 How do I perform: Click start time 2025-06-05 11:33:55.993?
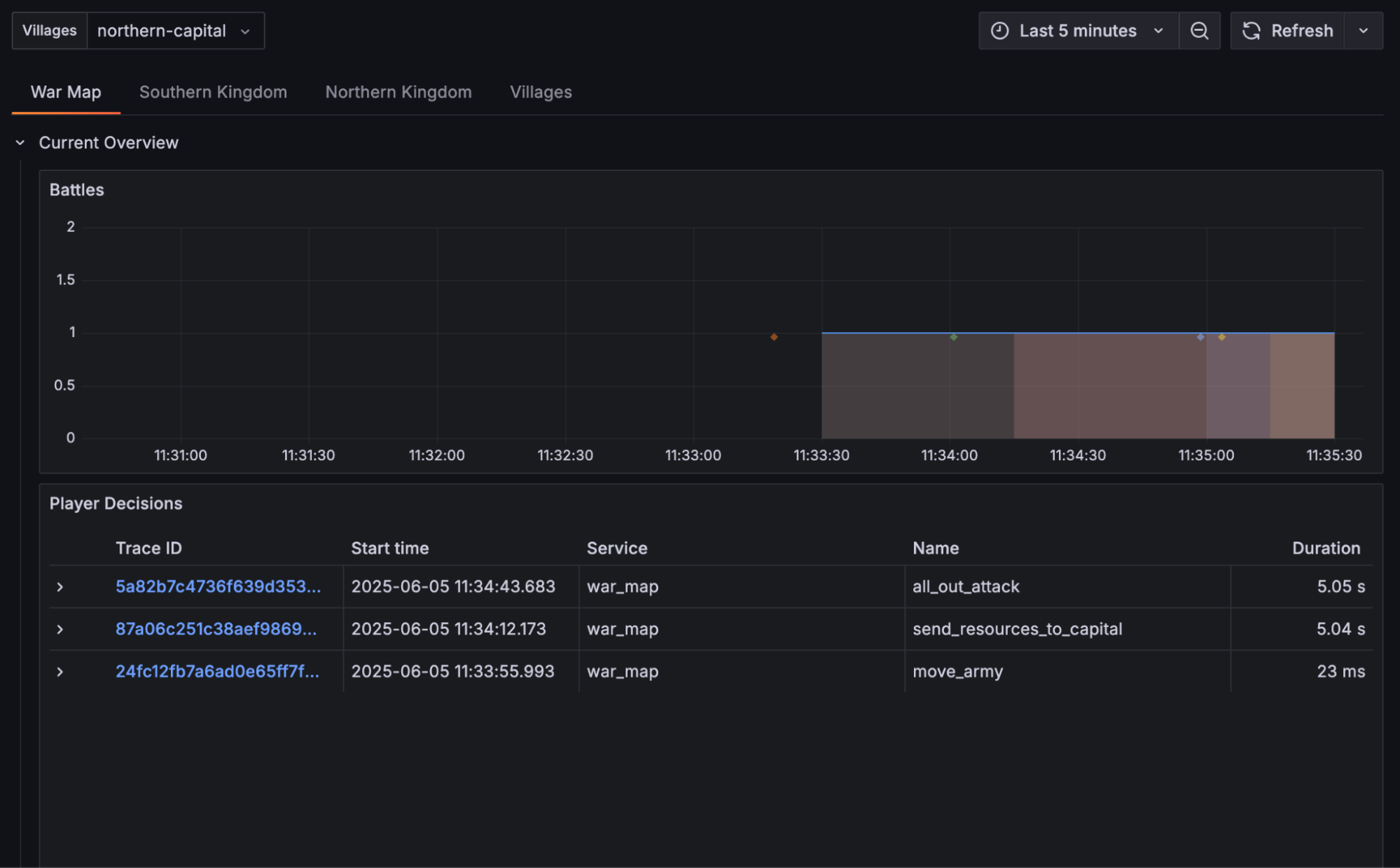tap(452, 671)
